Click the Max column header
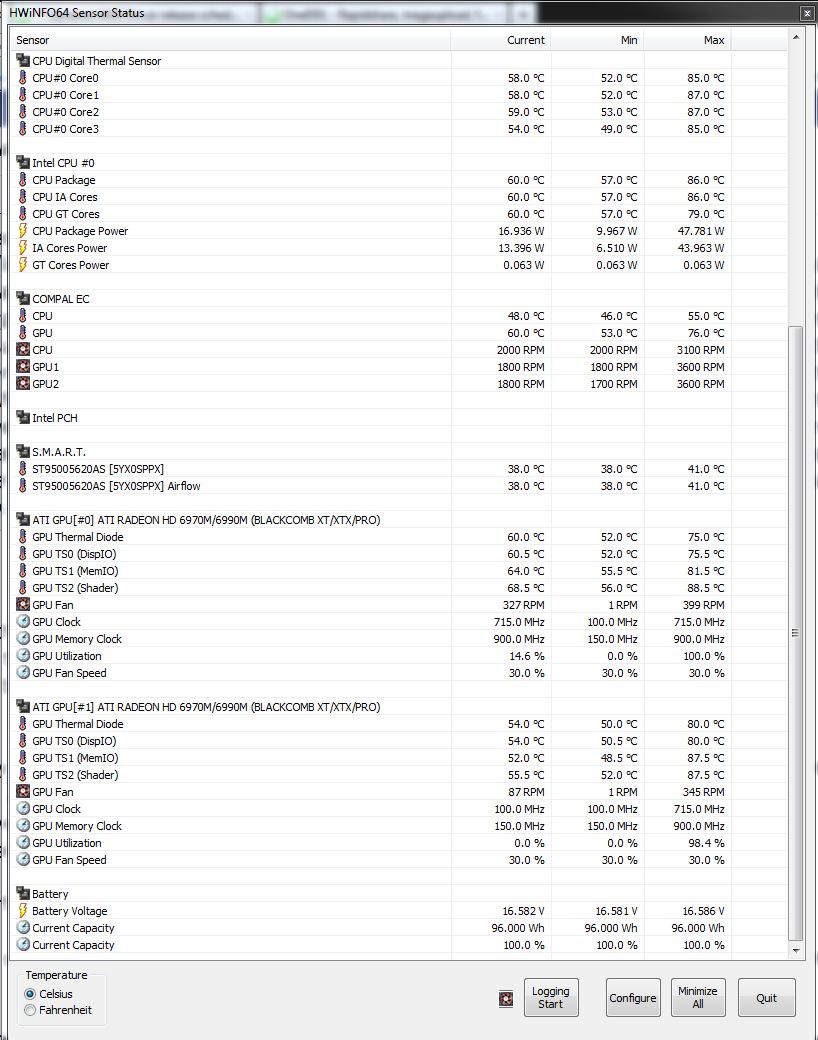This screenshot has width=818, height=1040. (x=687, y=40)
